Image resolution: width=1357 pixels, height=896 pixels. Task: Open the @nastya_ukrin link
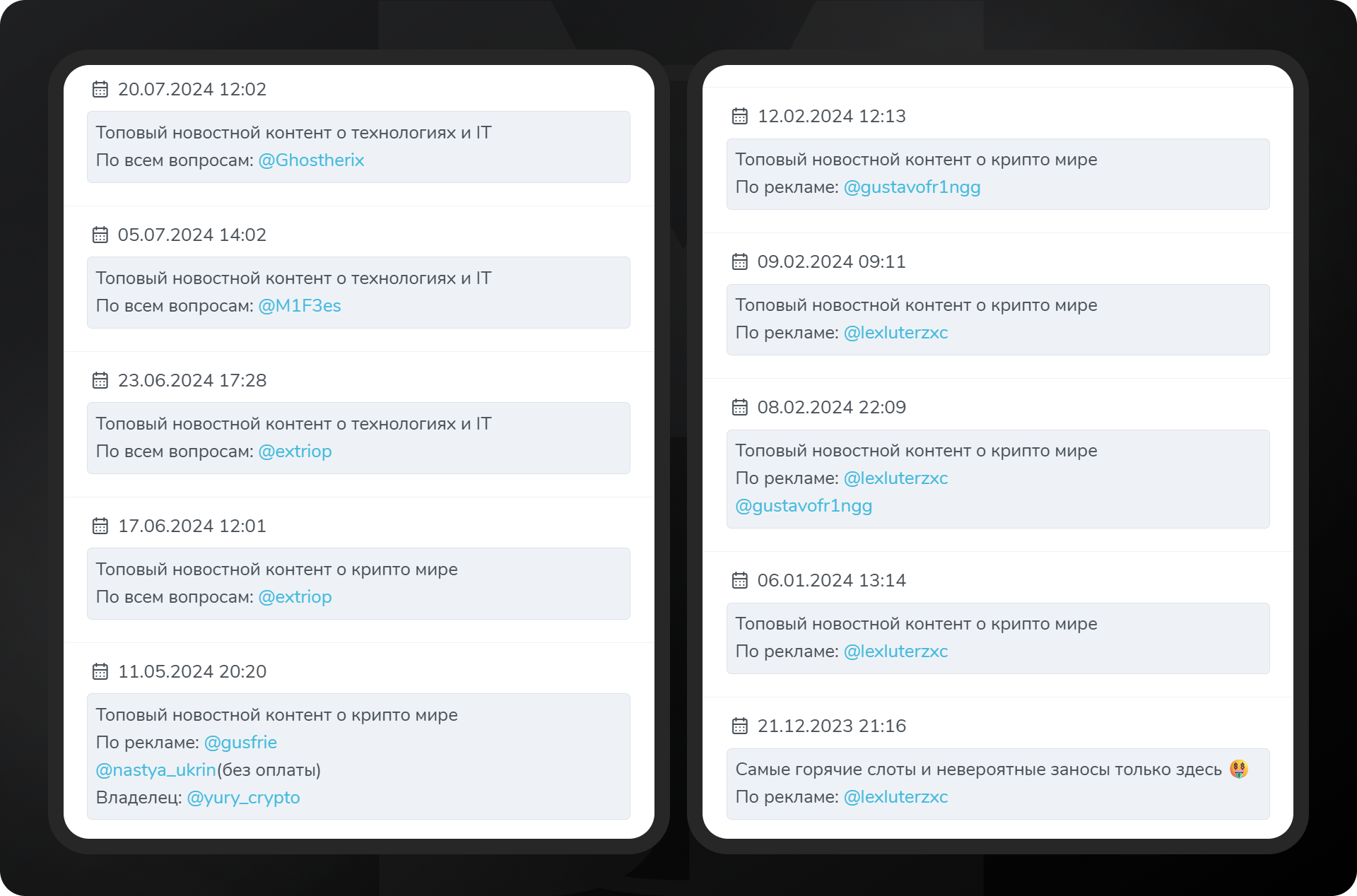155,770
